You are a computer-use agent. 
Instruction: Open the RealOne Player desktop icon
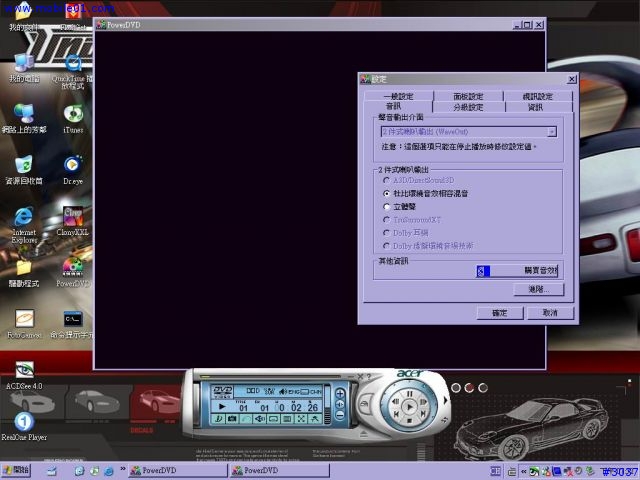(24, 427)
